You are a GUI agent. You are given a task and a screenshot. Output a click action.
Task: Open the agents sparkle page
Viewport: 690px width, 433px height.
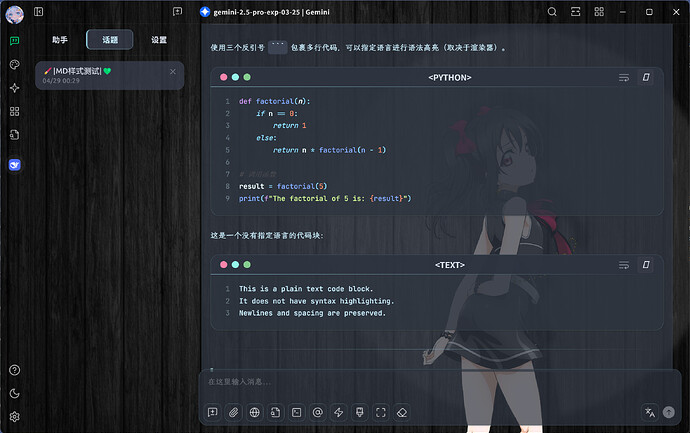15,88
